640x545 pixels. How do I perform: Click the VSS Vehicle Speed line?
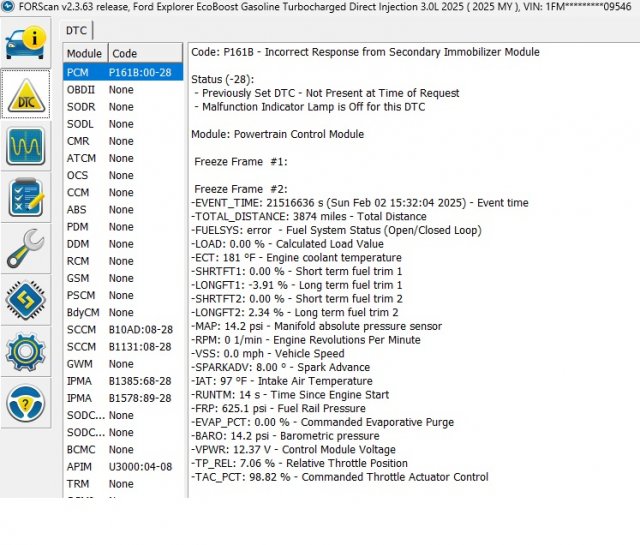pyautogui.click(x=268, y=354)
